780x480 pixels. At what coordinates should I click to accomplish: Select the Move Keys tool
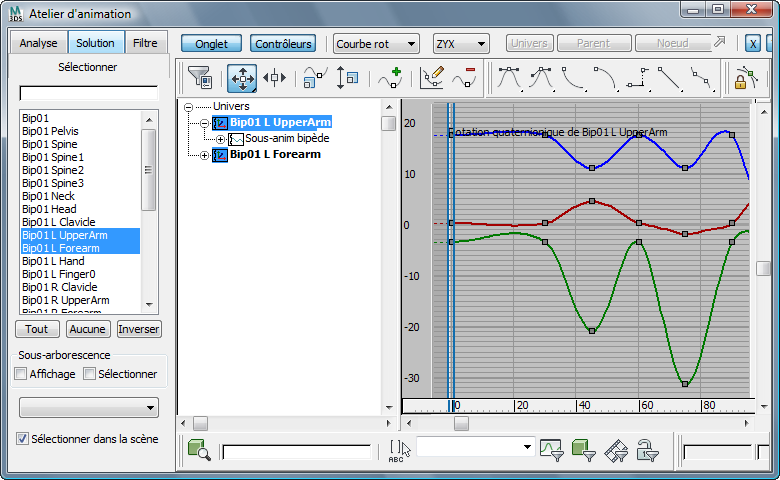242,78
